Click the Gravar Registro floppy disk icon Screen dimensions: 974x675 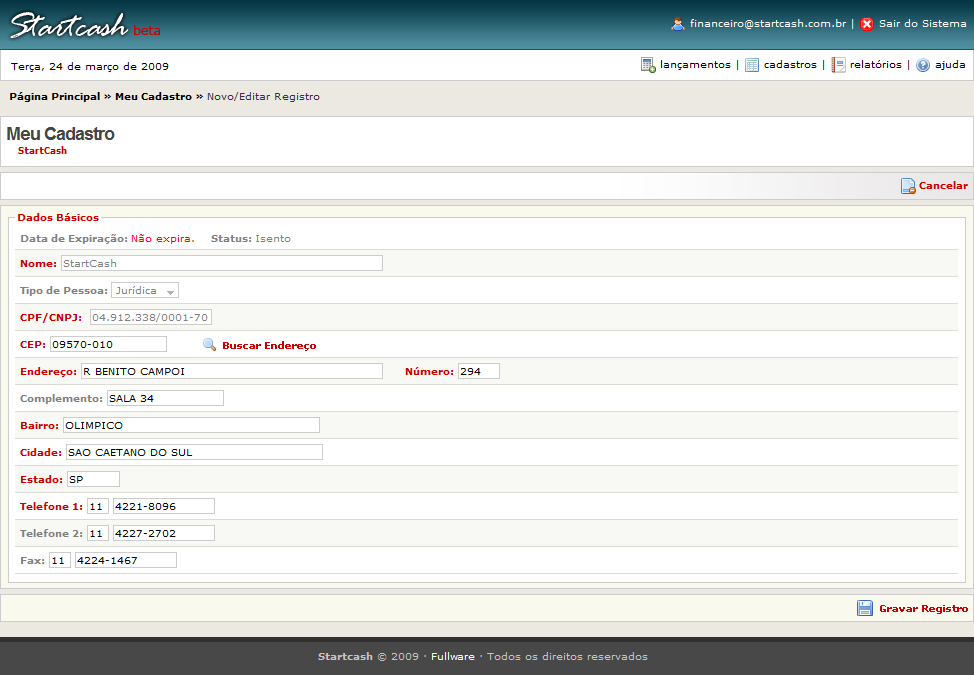865,608
